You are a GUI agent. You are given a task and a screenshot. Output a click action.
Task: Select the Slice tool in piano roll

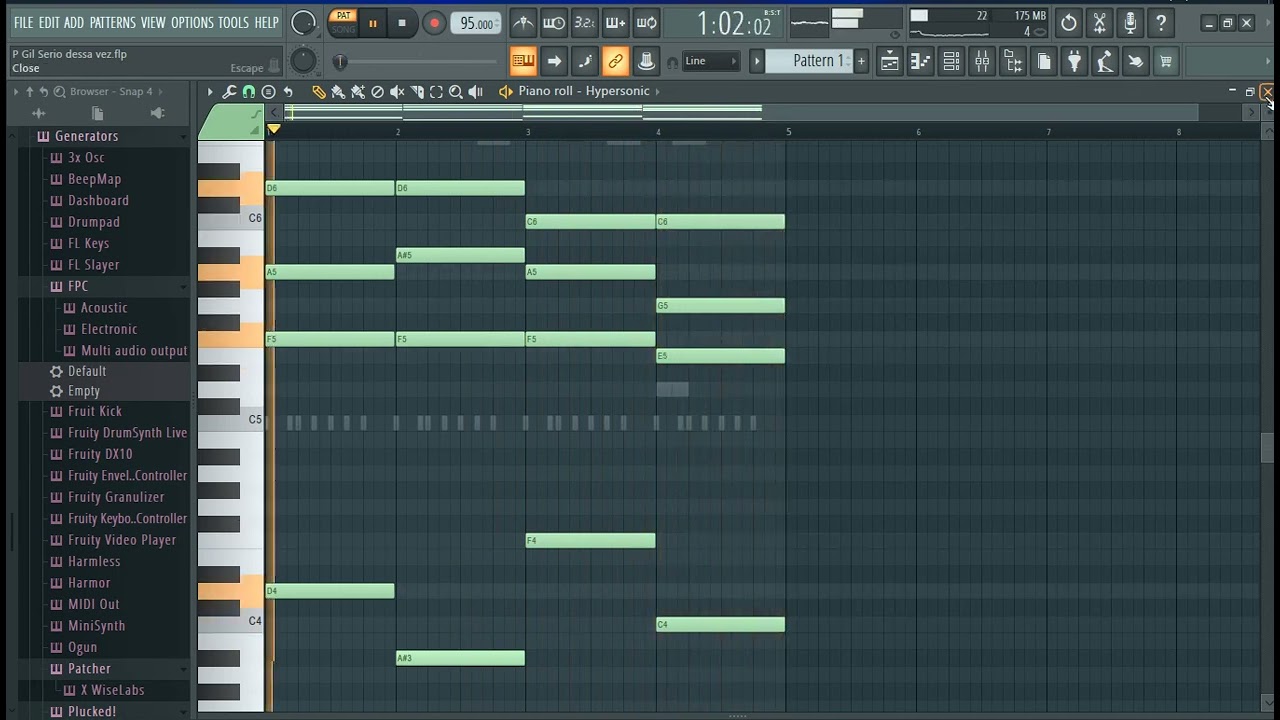417,92
